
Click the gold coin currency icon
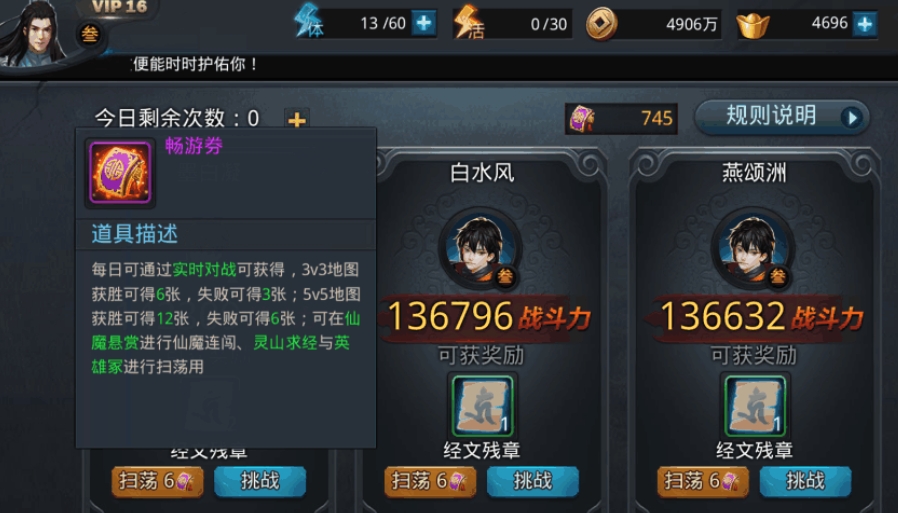(601, 24)
